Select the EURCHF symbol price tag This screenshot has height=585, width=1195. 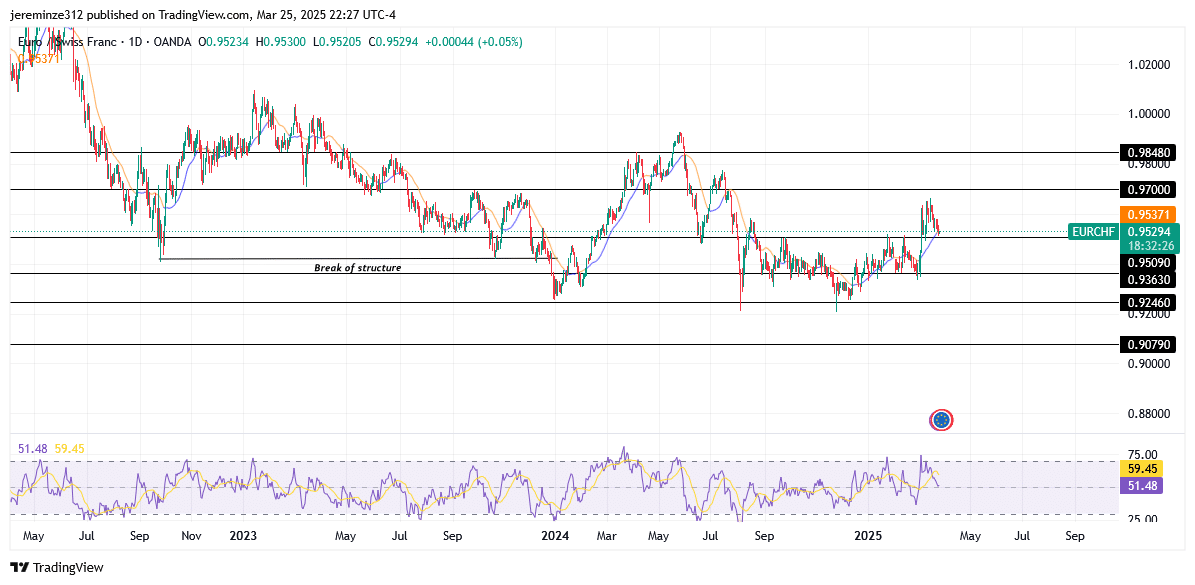[x=1094, y=231]
